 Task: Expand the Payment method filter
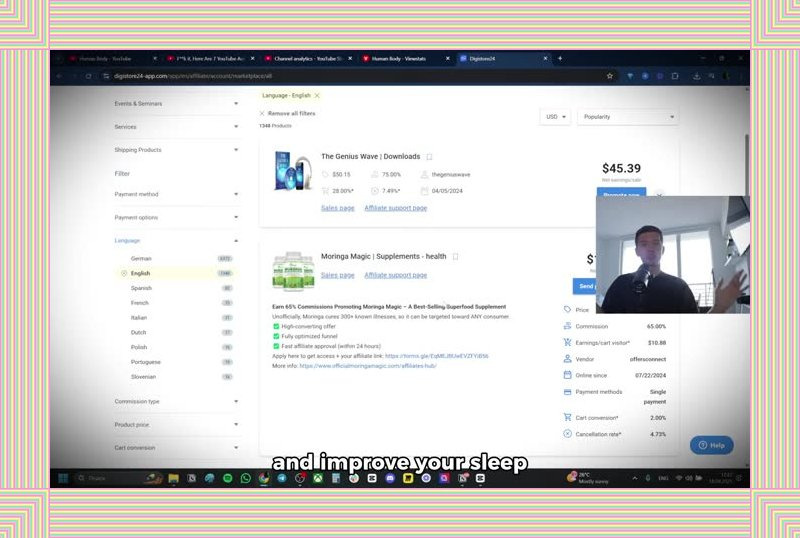tap(176, 194)
